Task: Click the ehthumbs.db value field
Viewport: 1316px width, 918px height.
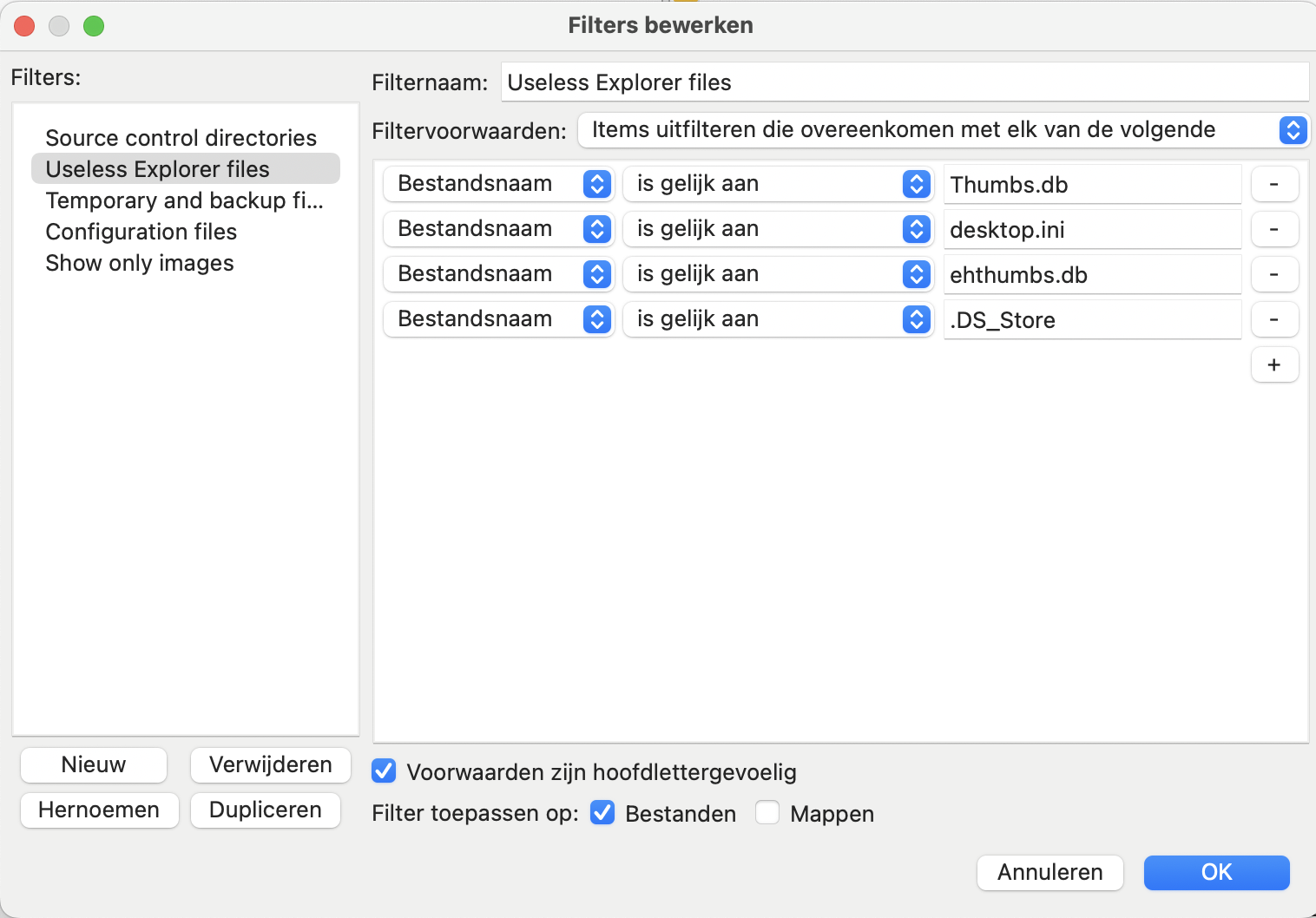Action: (1091, 275)
